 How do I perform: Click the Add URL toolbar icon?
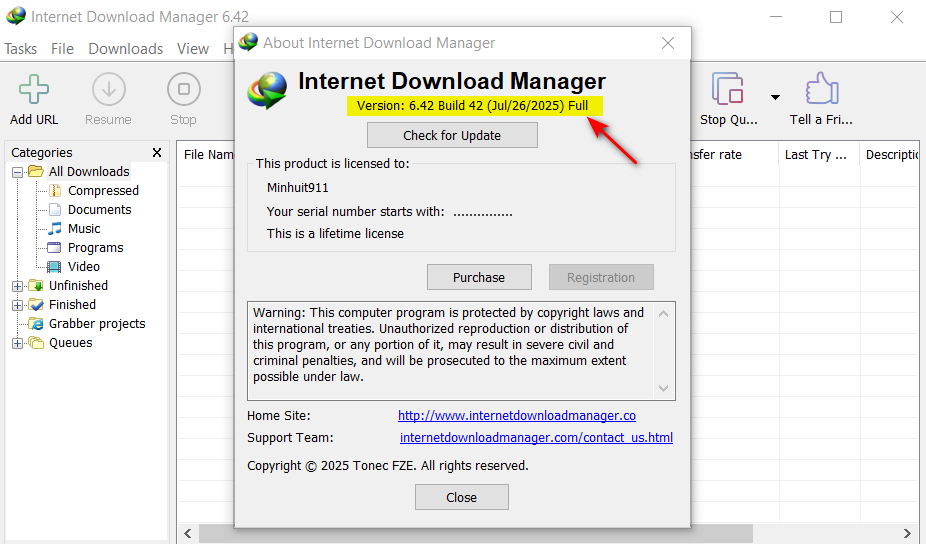[34, 89]
